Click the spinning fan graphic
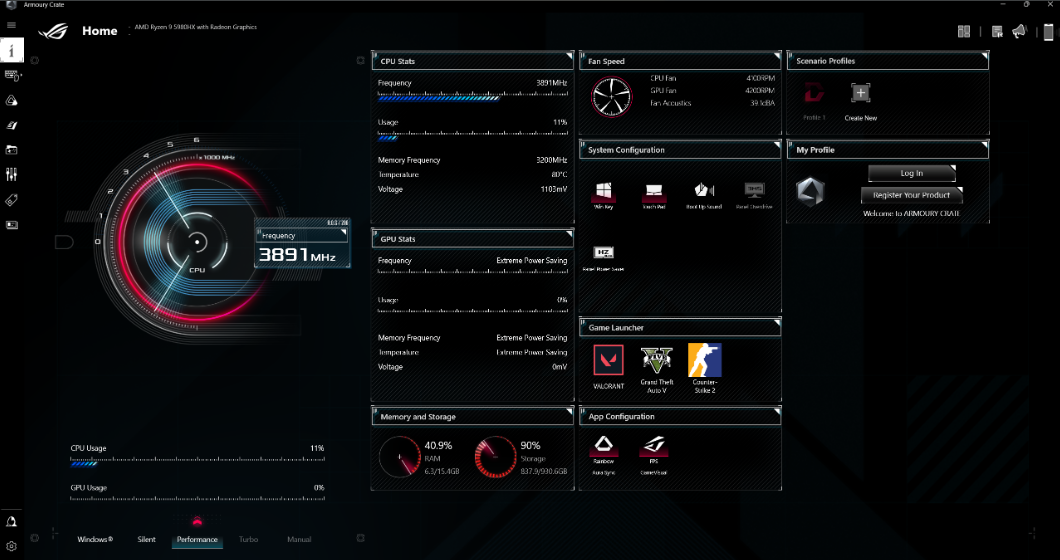Image resolution: width=1060 pixels, height=560 pixels. click(612, 96)
